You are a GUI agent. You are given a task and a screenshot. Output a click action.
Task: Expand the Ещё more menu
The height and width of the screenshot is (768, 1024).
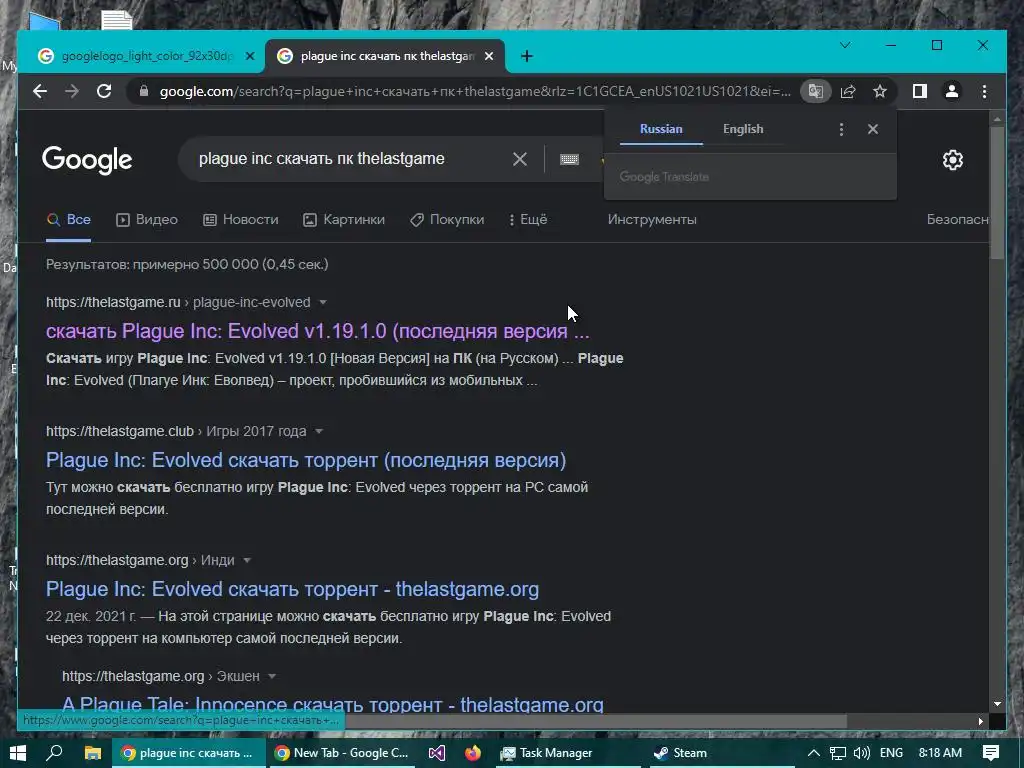[x=528, y=219]
